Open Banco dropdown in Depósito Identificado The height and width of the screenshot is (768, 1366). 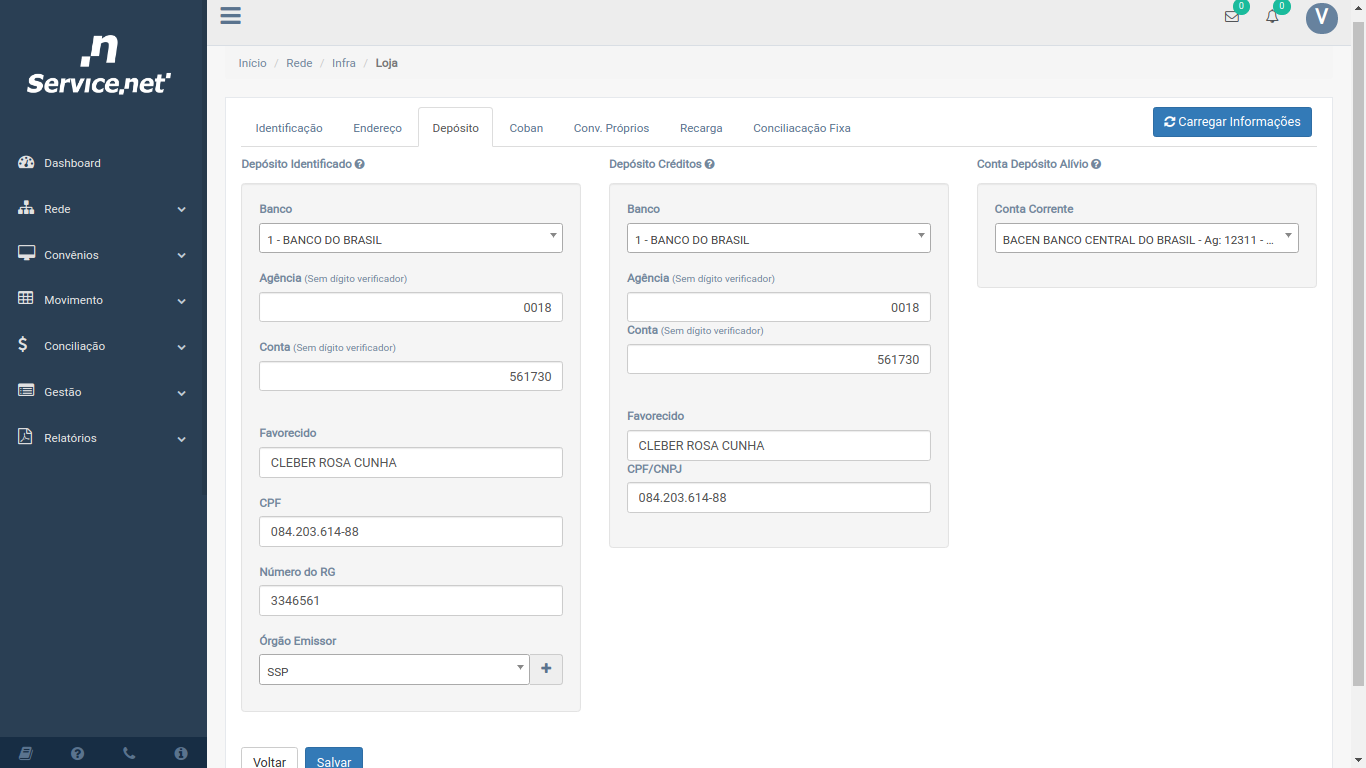pos(410,239)
